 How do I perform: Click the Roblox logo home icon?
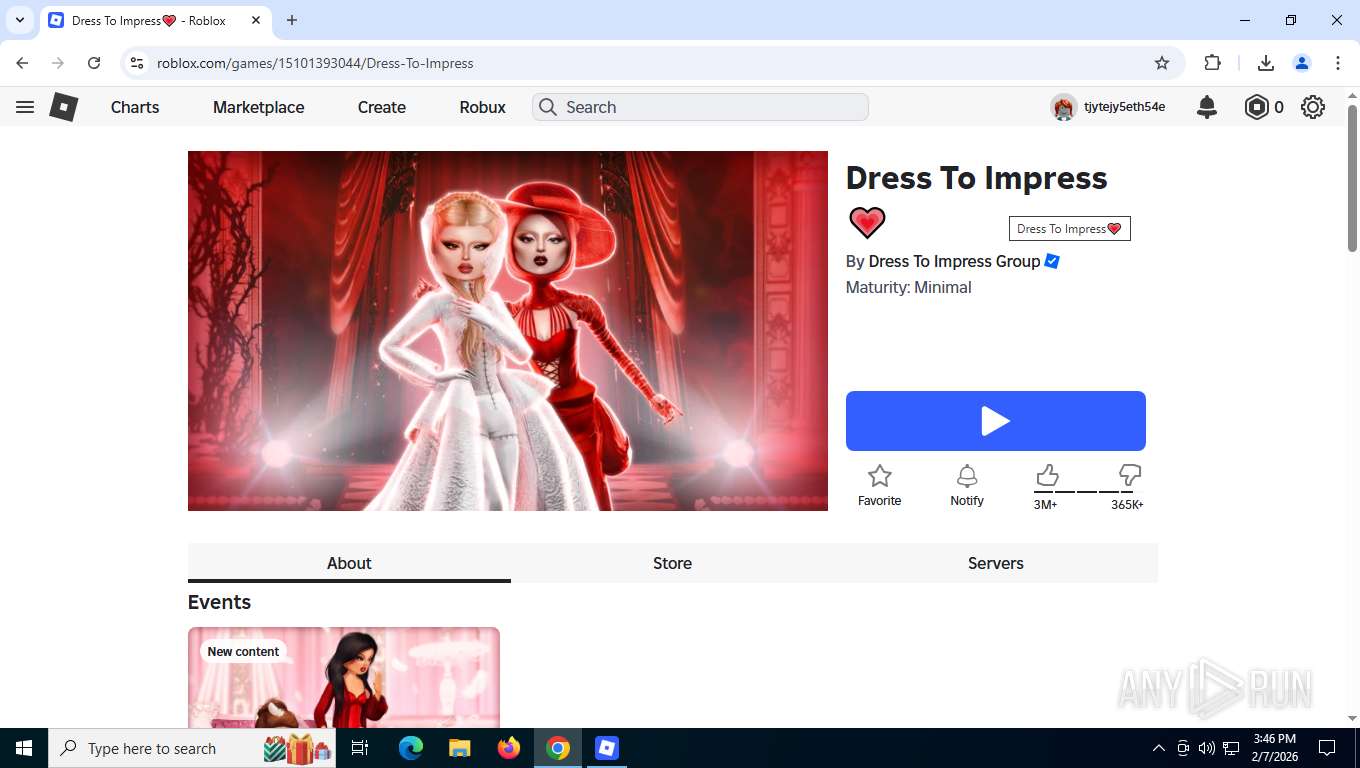(x=64, y=107)
